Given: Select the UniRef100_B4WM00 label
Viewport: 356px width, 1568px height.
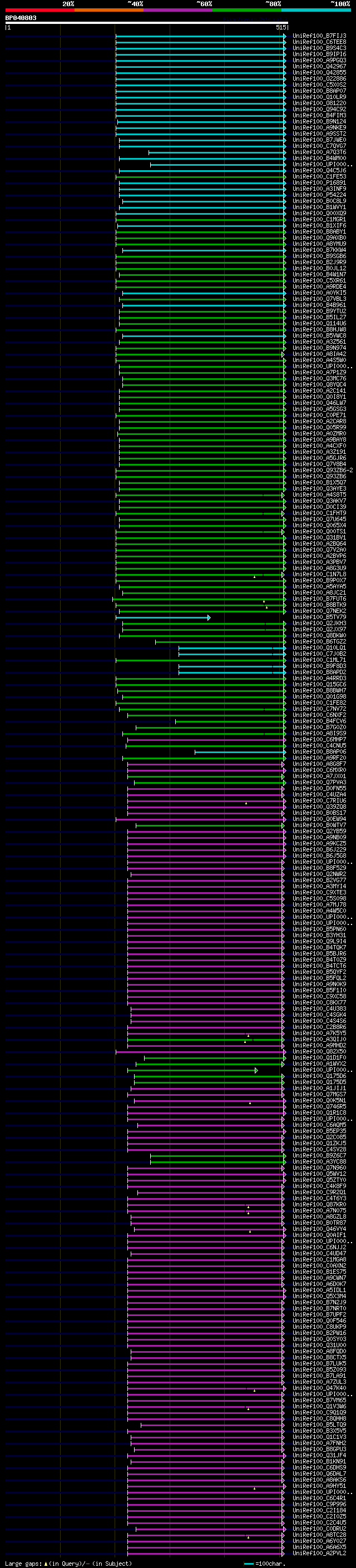Looking at the screenshot, I should pyautogui.click(x=319, y=159).
